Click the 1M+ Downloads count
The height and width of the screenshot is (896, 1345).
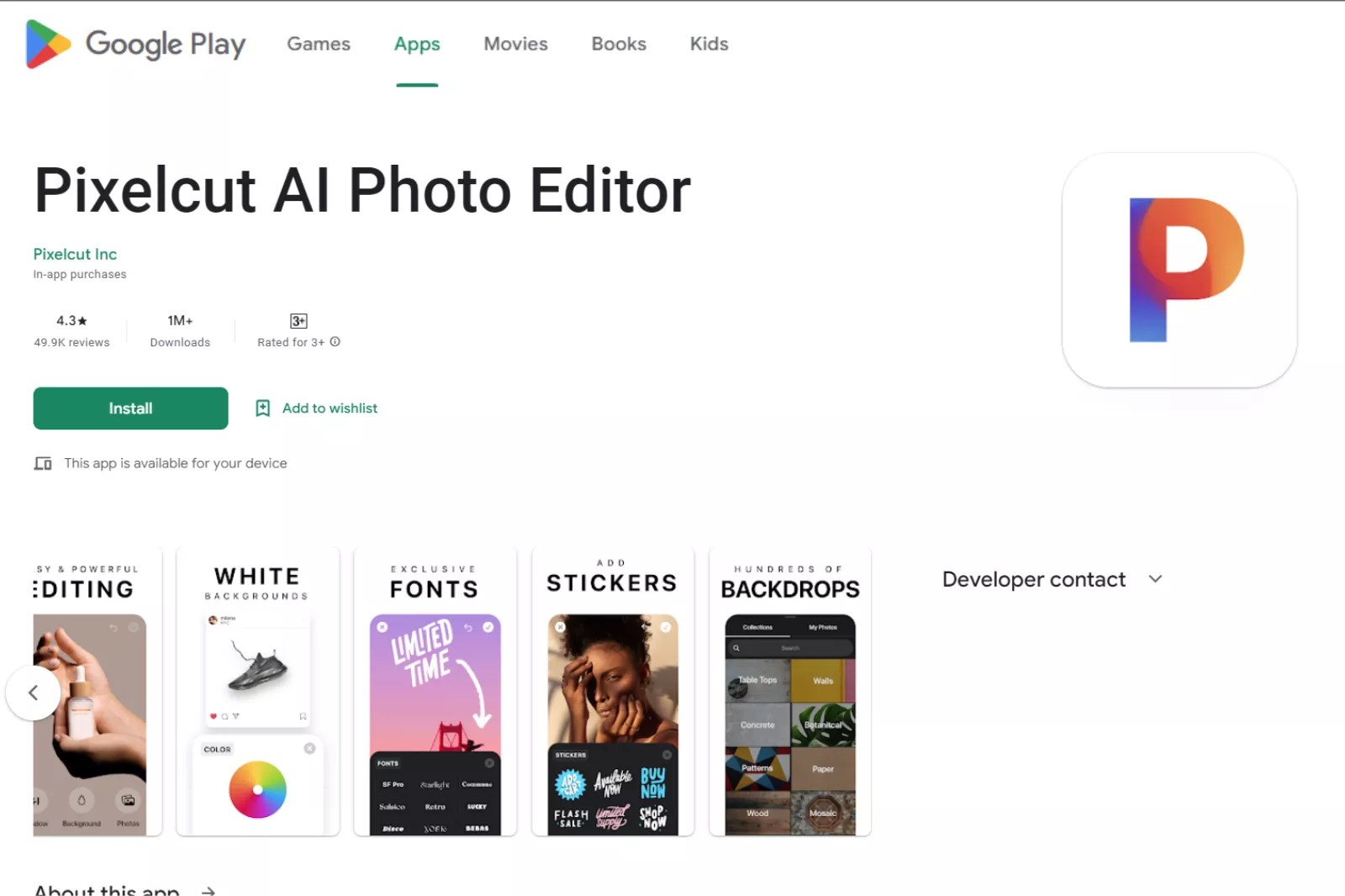click(x=180, y=331)
